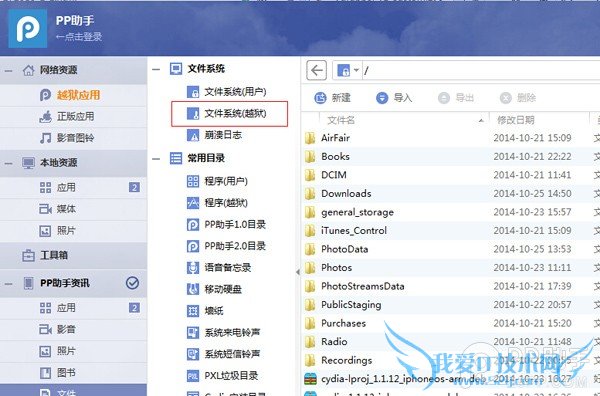Click the PP助手 logo icon
The image size is (600, 396).
click(x=28, y=29)
